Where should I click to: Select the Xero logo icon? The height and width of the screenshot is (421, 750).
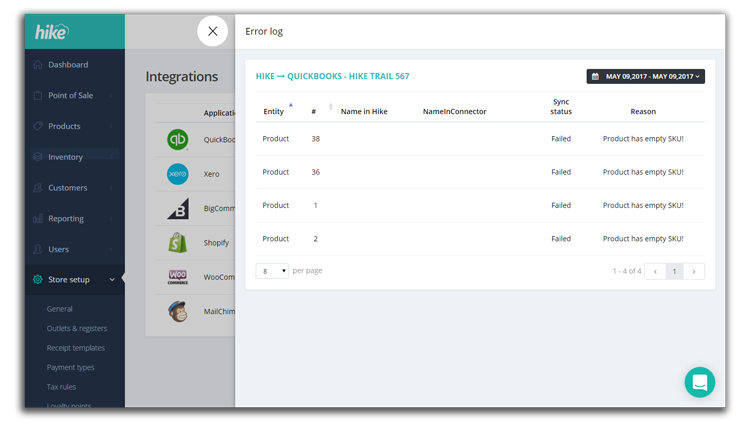tap(177, 174)
